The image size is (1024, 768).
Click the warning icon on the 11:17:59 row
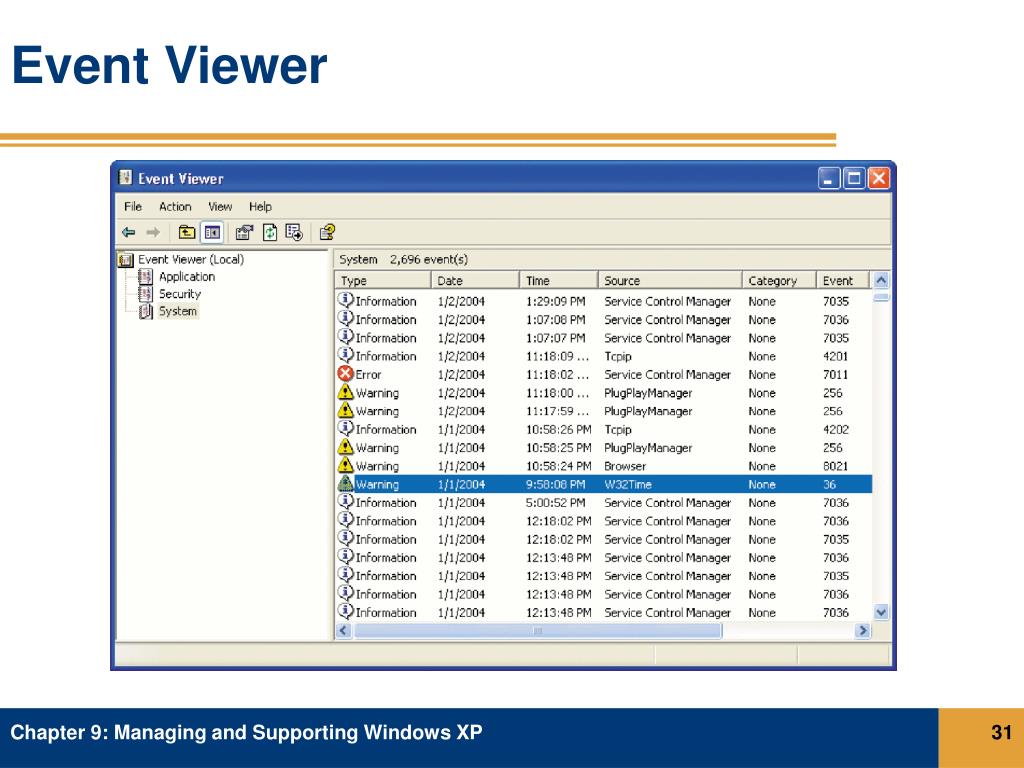(345, 411)
